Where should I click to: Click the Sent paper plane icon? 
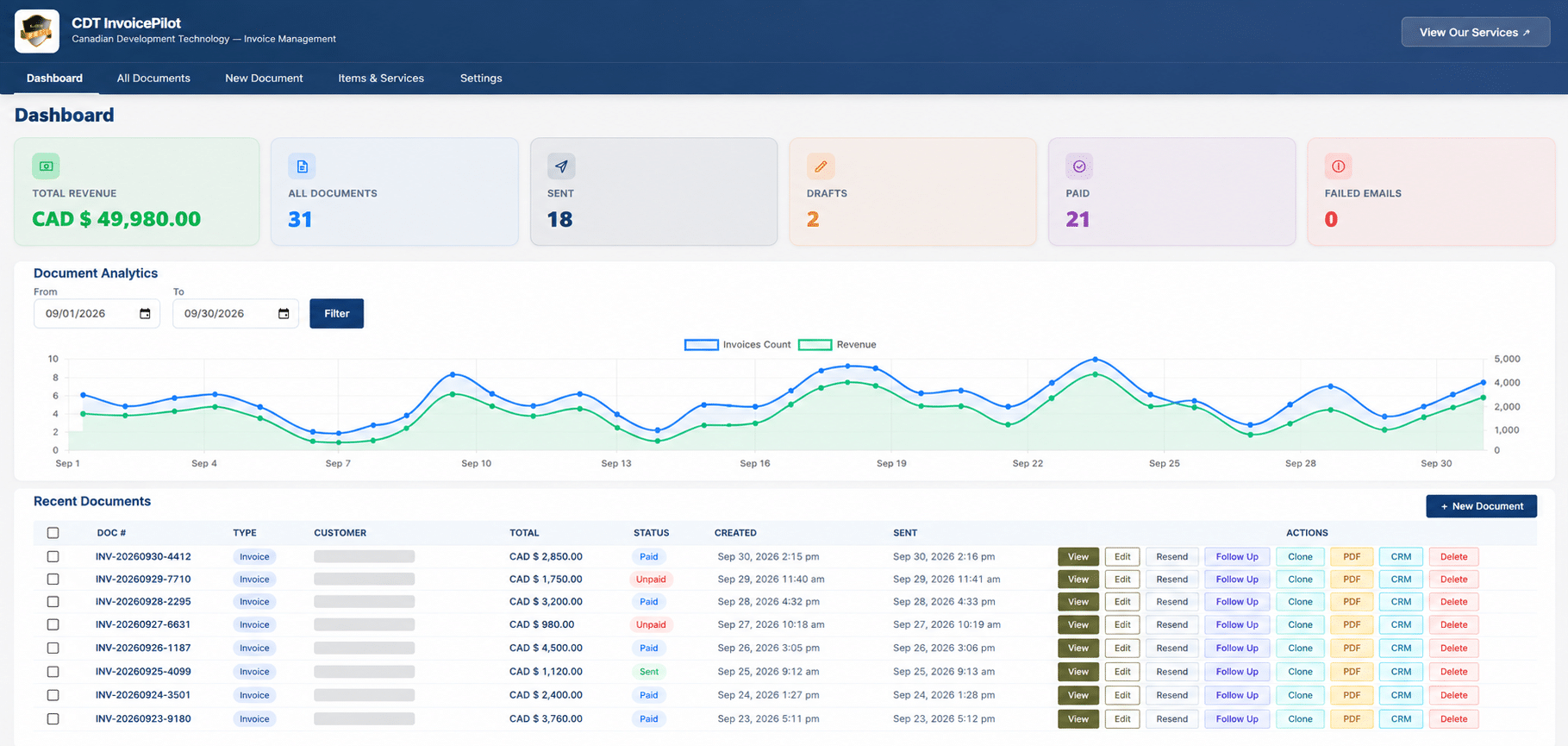coord(561,166)
